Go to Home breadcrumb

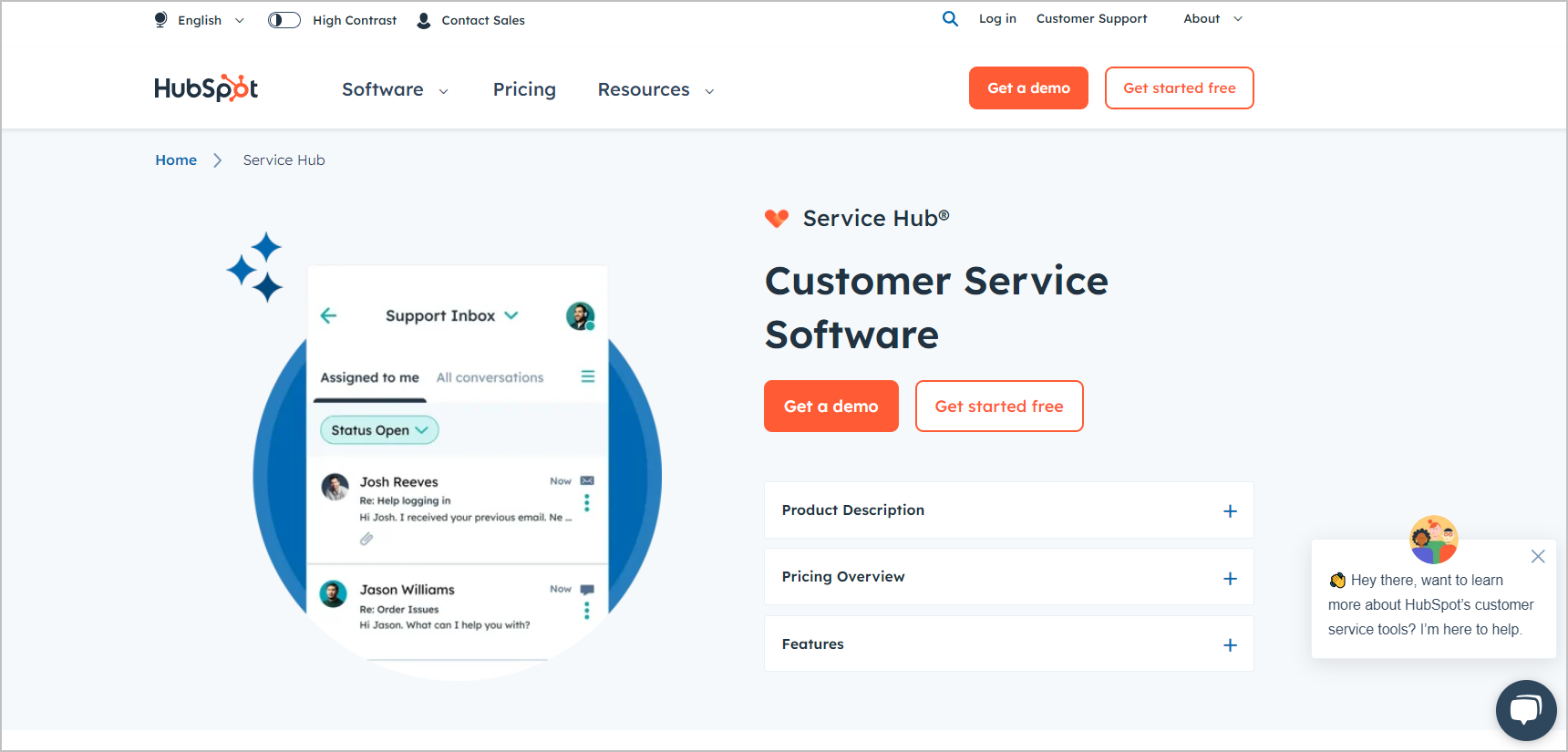pyautogui.click(x=176, y=160)
